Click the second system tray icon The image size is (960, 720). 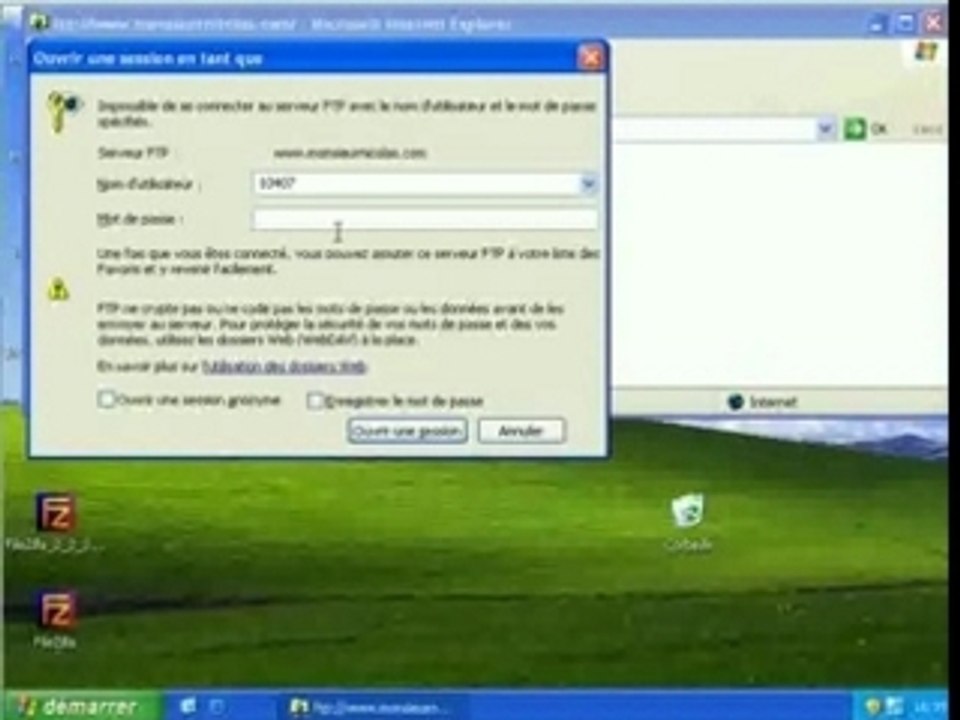(894, 707)
